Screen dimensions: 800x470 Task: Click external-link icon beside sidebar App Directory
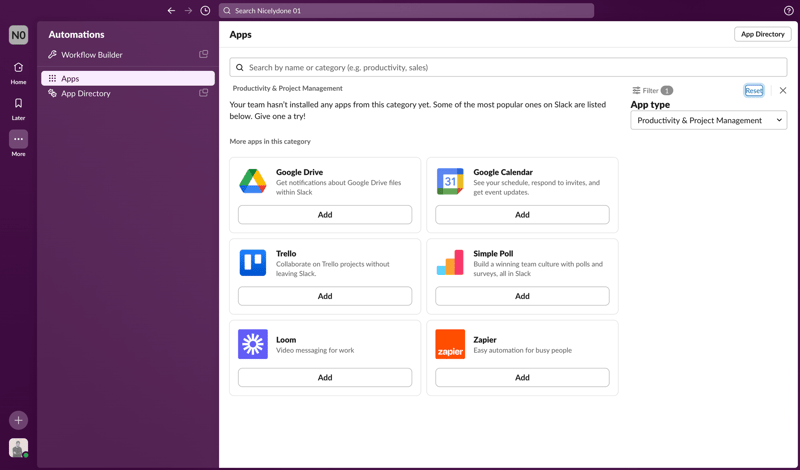[204, 93]
